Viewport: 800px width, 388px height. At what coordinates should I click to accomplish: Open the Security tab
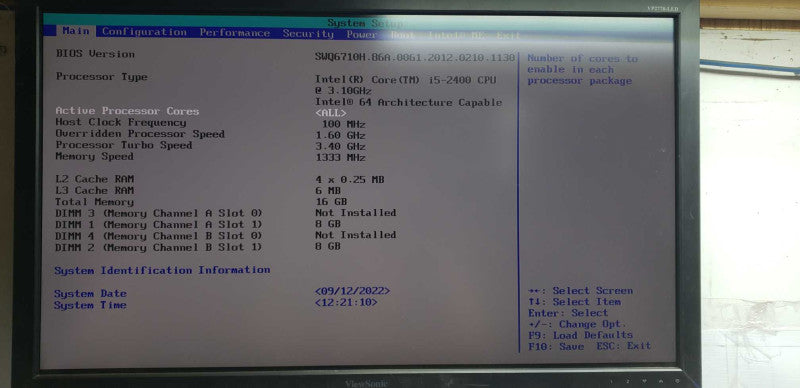(x=308, y=34)
